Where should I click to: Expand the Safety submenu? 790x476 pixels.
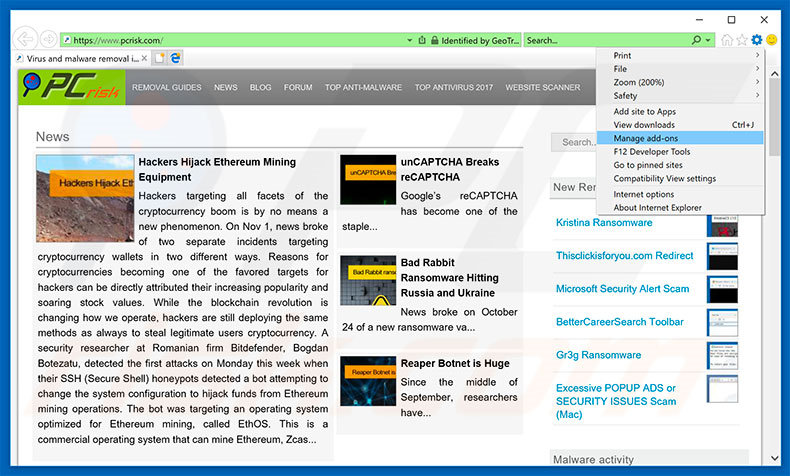[x=685, y=96]
